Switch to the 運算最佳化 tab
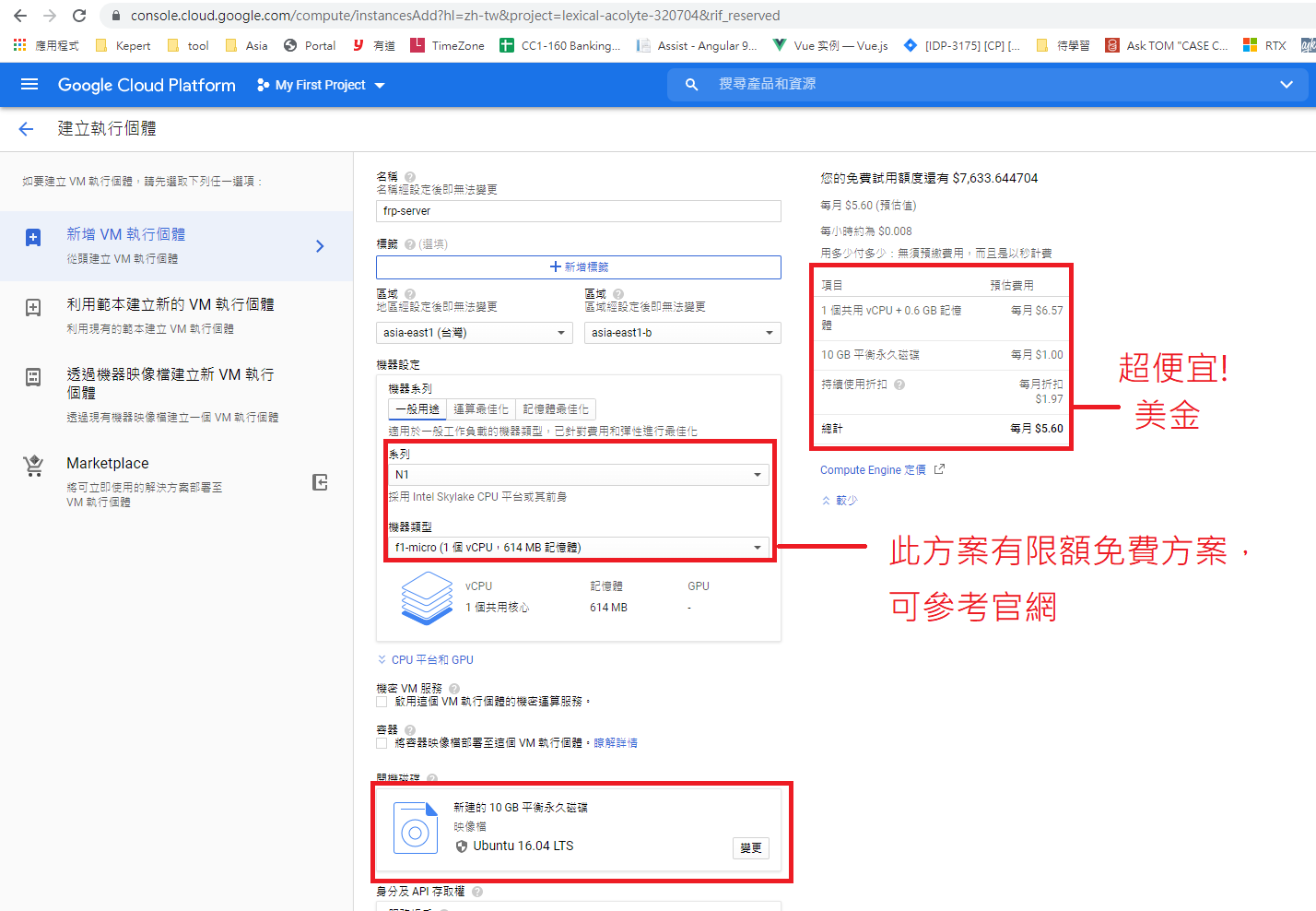 pyautogui.click(x=480, y=409)
